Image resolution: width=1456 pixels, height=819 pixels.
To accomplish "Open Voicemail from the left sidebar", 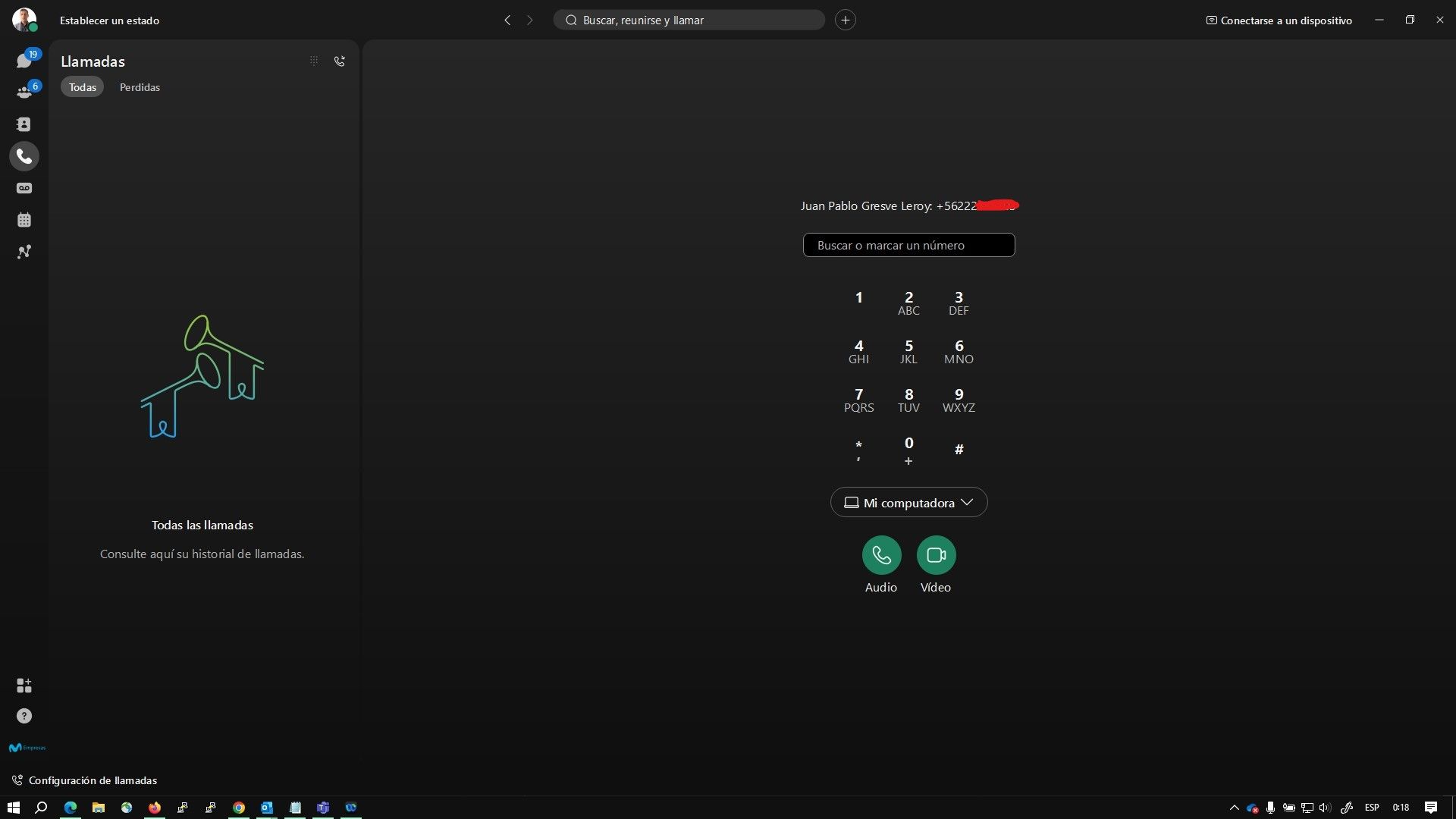I will (24, 188).
